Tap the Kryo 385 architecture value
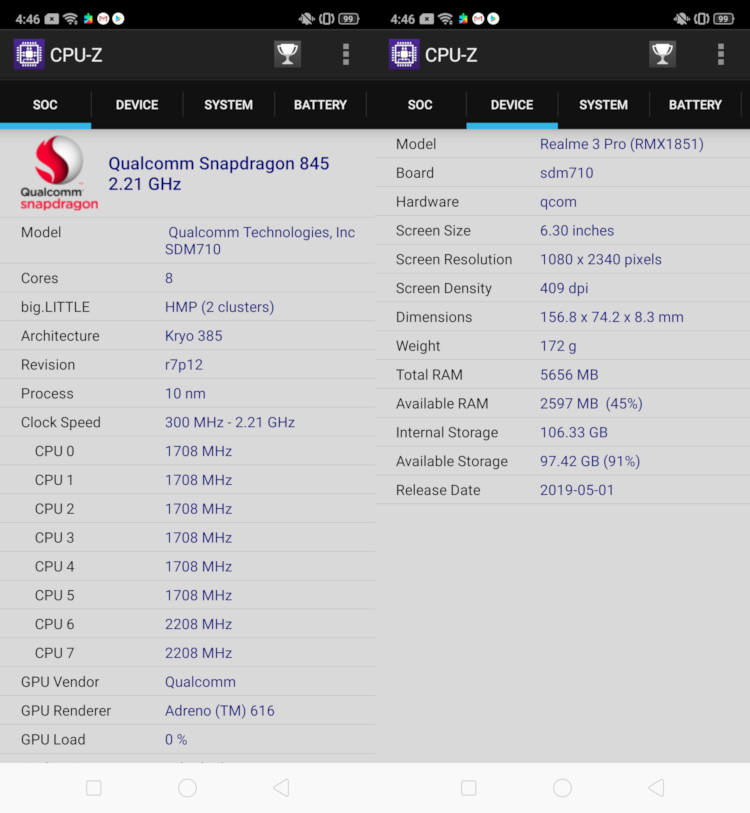Viewport: 750px width, 813px height. 193,336
